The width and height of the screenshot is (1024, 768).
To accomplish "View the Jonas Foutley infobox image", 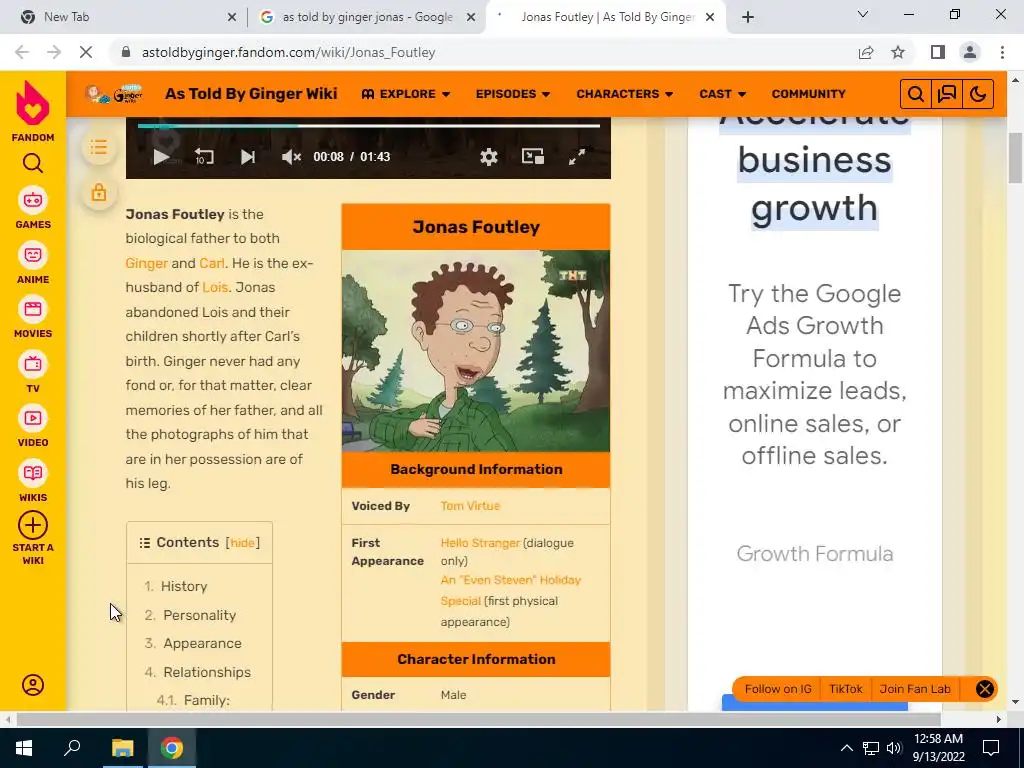I will [x=476, y=351].
